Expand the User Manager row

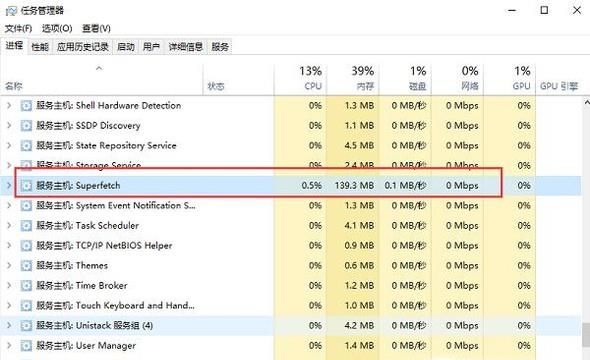coord(9,345)
